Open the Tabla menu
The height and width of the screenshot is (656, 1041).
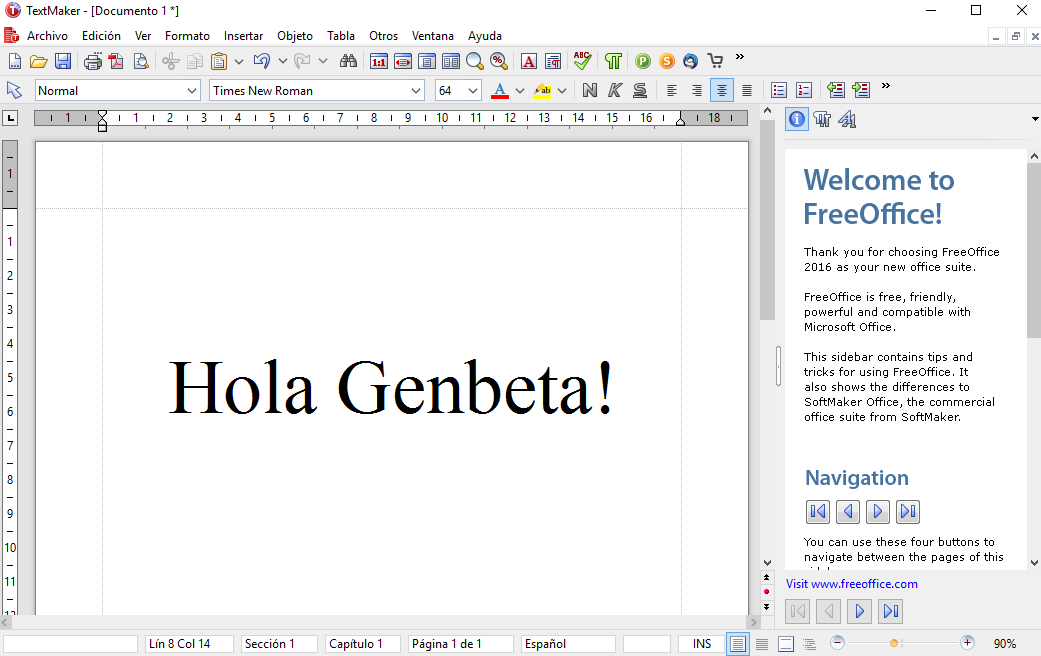coord(341,36)
